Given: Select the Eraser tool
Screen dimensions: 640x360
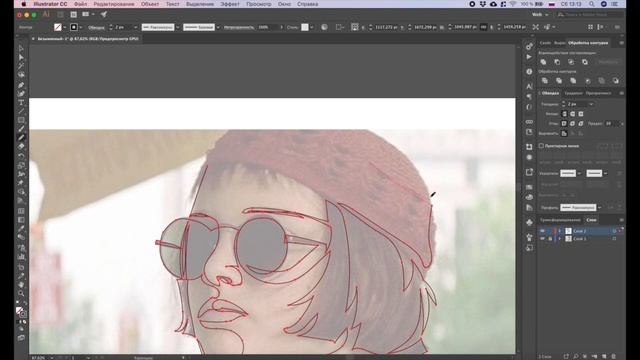Looking at the screenshot, I should [x=21, y=147].
